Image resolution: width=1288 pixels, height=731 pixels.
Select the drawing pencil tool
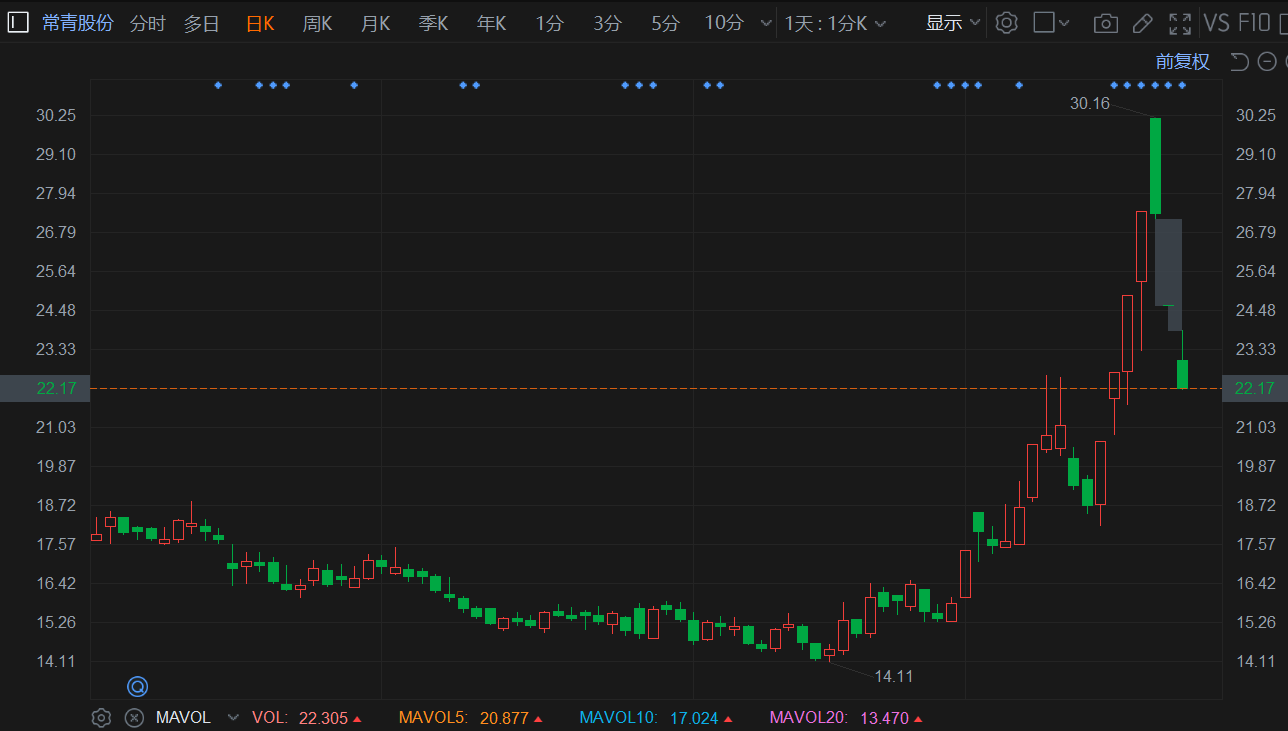(x=1143, y=23)
